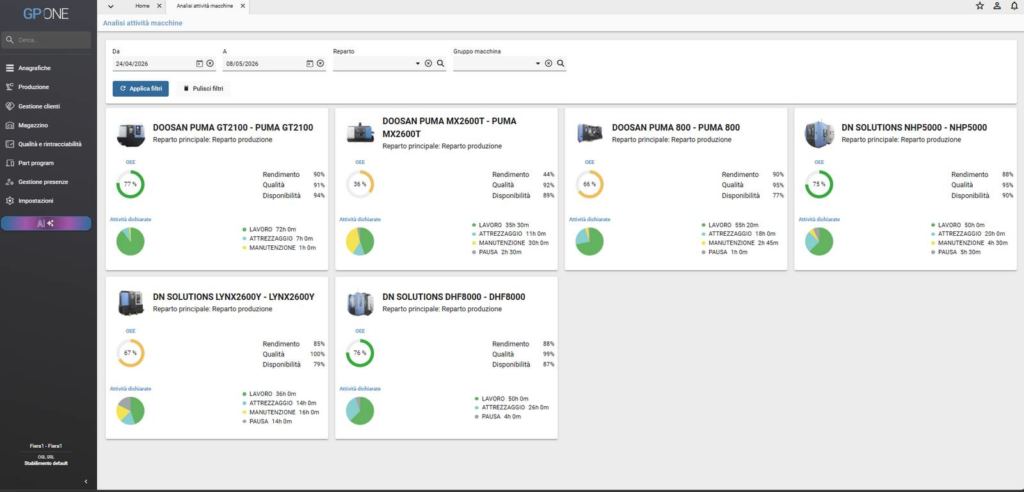The height and width of the screenshot is (492, 1024).
Task: Click LYNX2600Y activity pie chart
Action: pos(131,410)
